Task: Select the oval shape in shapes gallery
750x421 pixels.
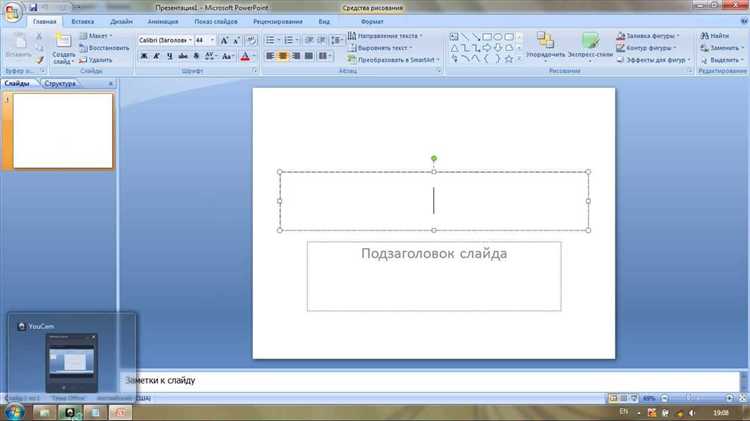Action: pyautogui.click(x=498, y=37)
